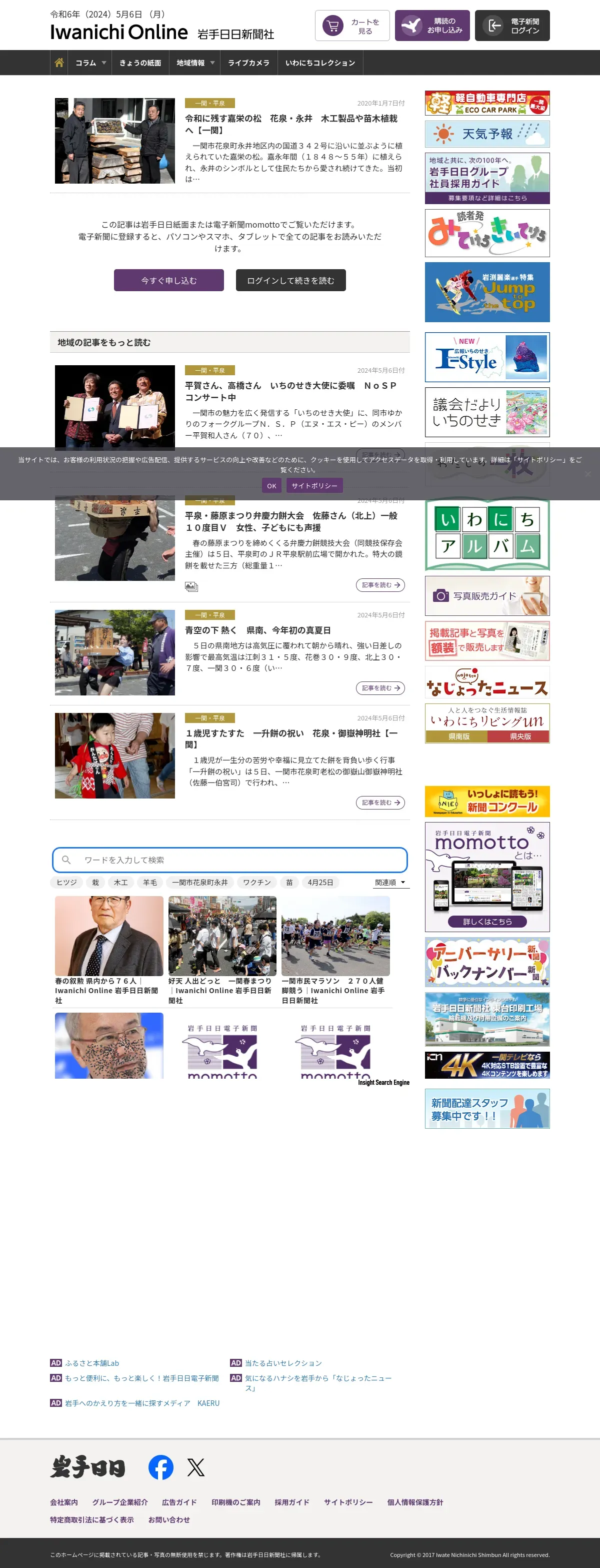The height and width of the screenshot is (1568, 600).
Task: Expand the 地域情報 dropdown arrow
Action: tap(212, 63)
